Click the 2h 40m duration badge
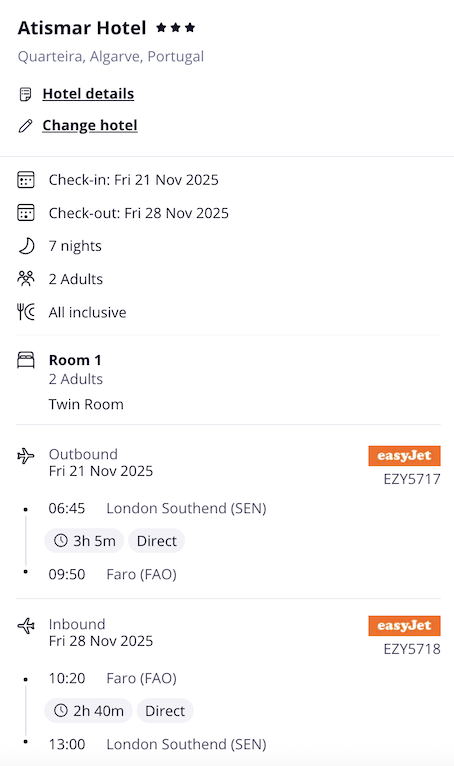Image resolution: width=454 pixels, height=766 pixels. tap(88, 711)
